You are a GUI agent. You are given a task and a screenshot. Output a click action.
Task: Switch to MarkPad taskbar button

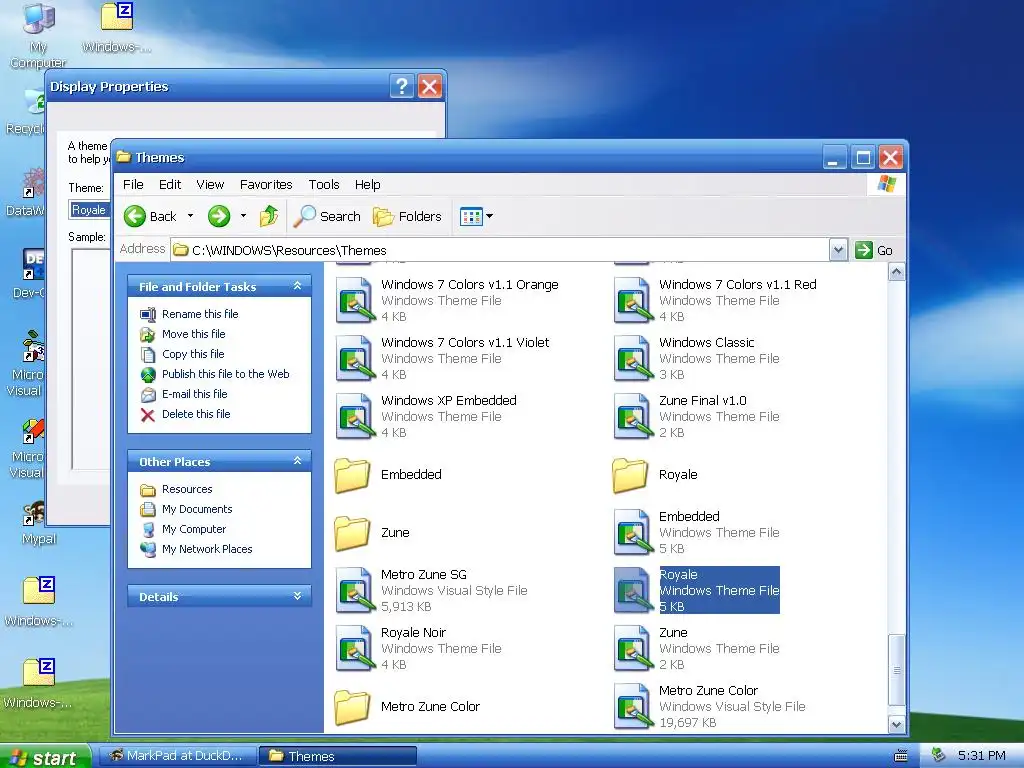click(177, 756)
